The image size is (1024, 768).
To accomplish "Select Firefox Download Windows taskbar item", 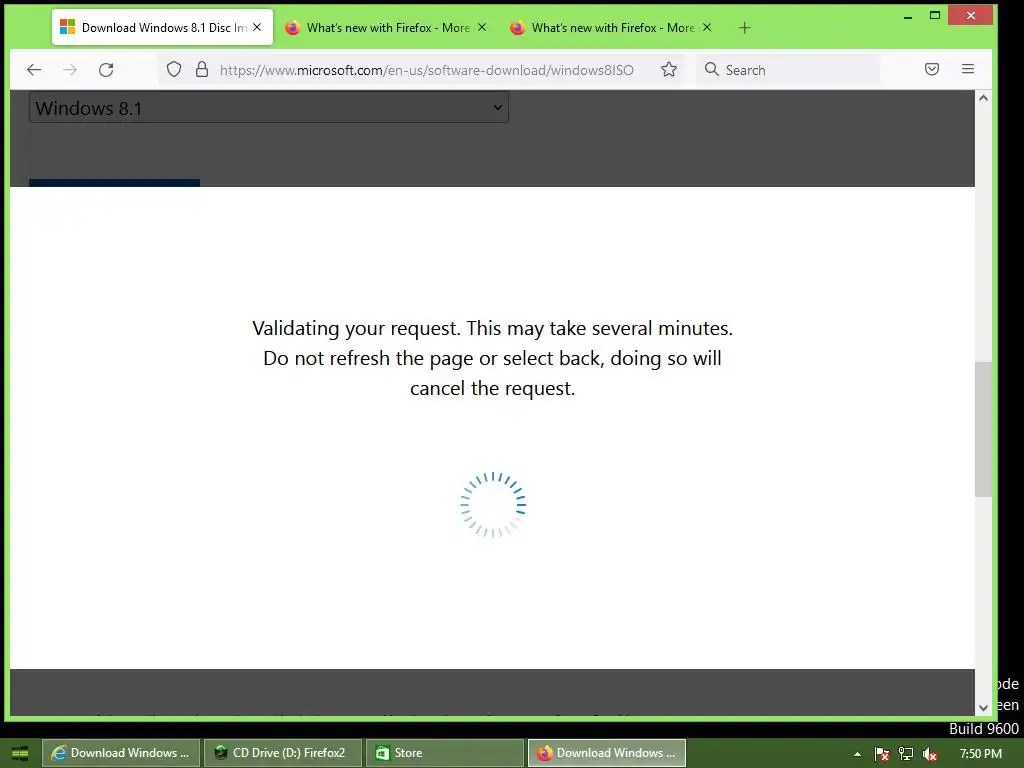I will pyautogui.click(x=607, y=753).
